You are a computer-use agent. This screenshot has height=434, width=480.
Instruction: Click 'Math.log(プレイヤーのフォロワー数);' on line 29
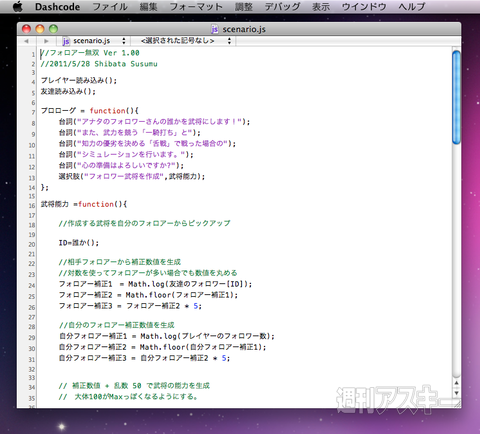tap(207, 336)
